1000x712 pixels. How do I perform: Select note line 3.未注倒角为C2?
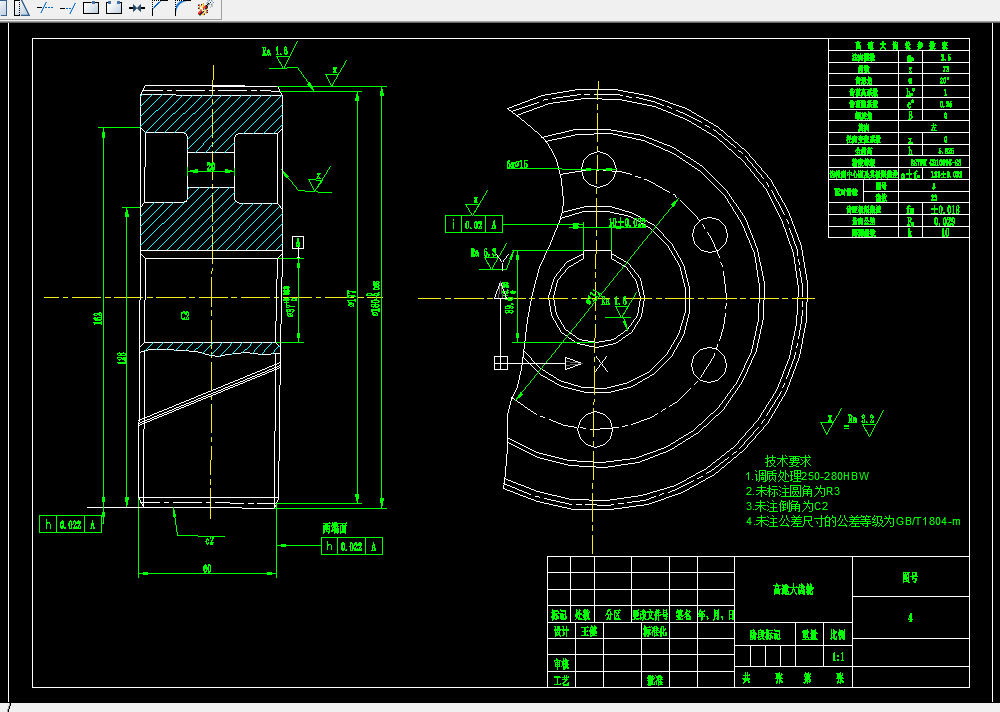coord(787,506)
